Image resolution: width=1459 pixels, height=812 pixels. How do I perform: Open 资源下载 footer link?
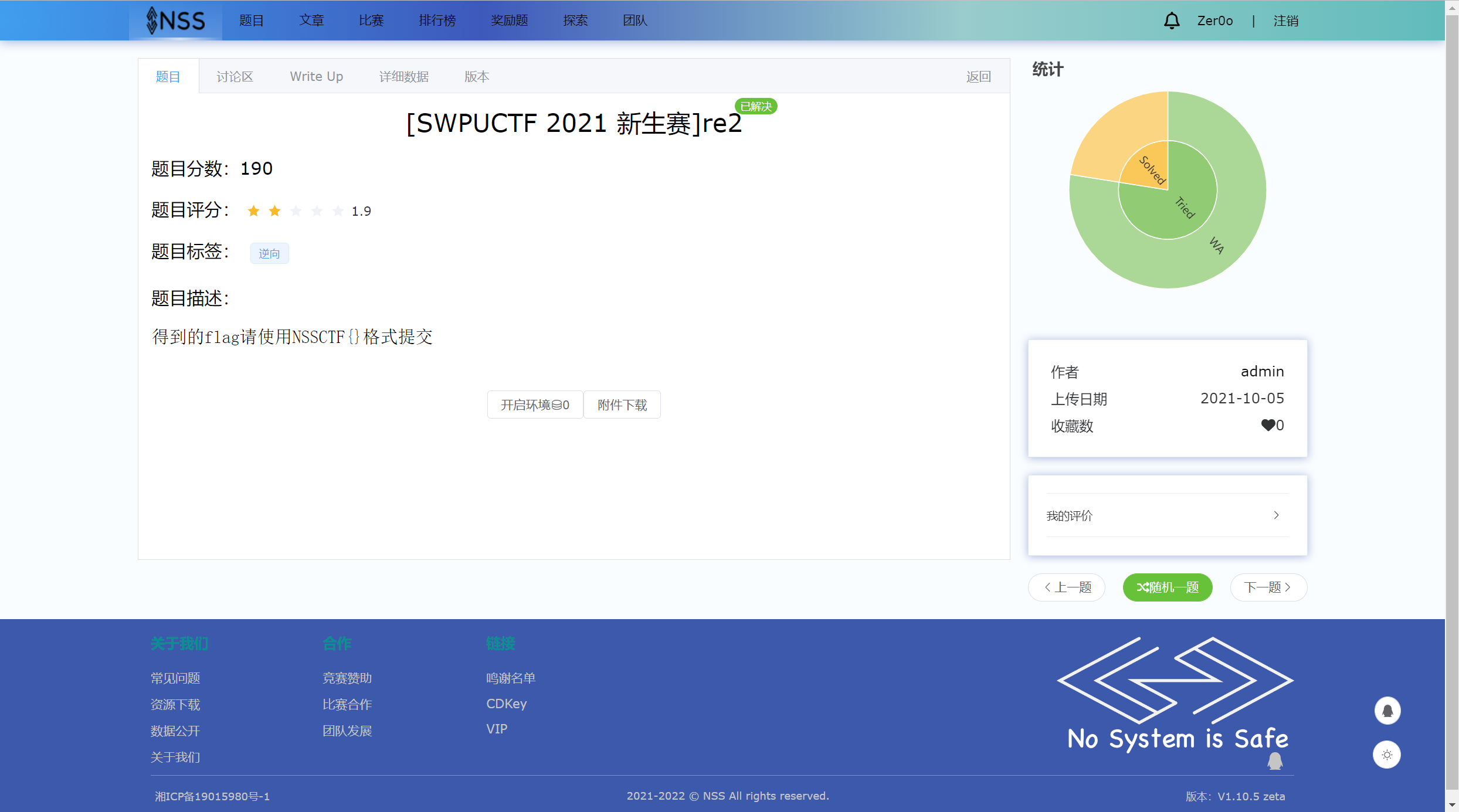tap(175, 704)
